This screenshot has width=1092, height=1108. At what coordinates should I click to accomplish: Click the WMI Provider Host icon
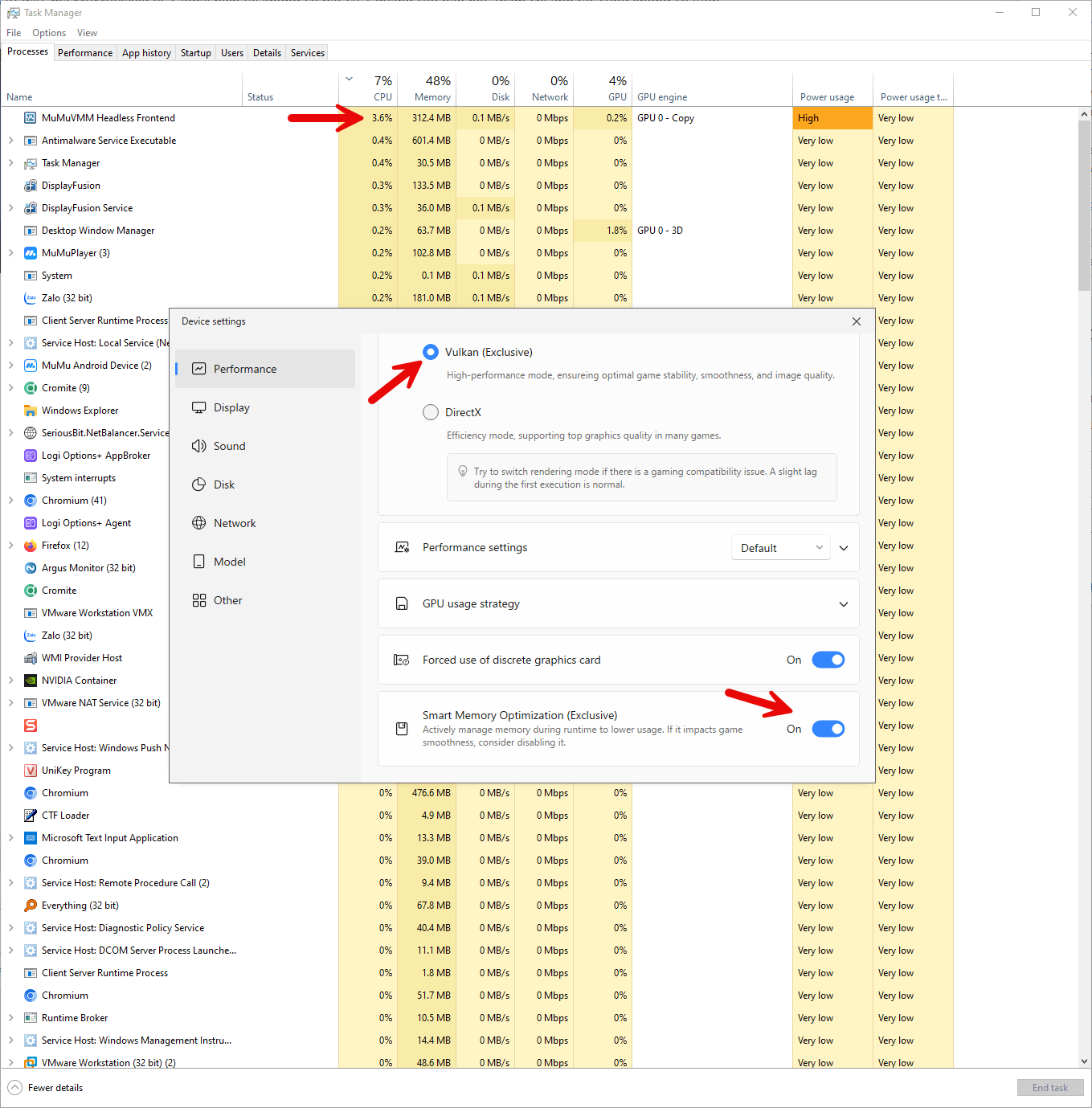coord(31,658)
